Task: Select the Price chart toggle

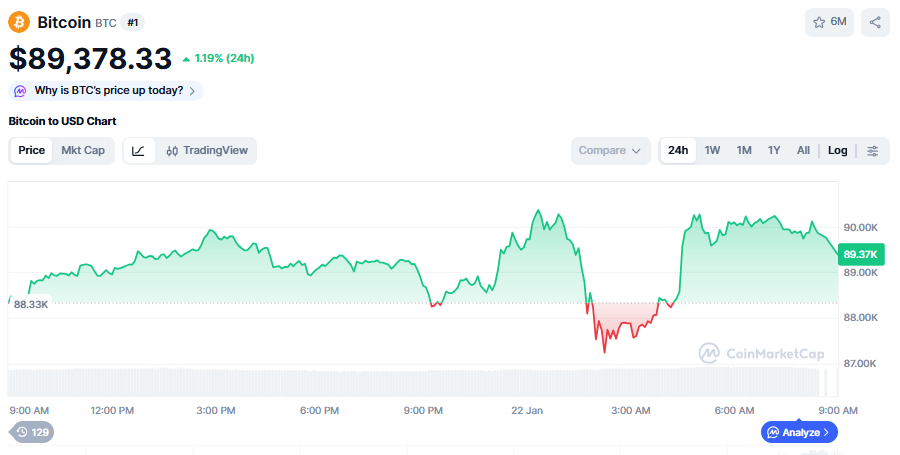Action: click(x=31, y=151)
